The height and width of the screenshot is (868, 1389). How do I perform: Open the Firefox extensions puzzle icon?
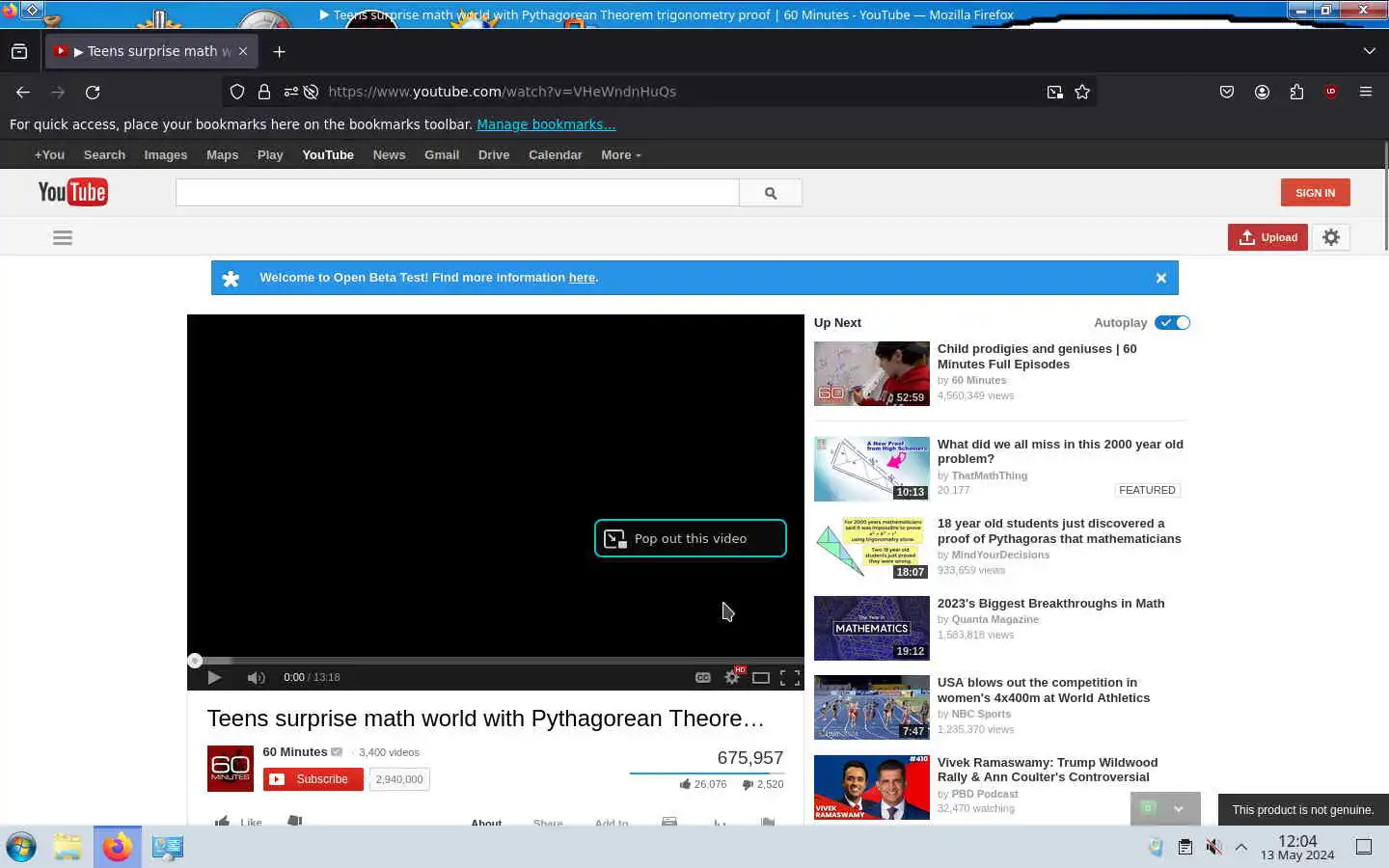point(1296,92)
